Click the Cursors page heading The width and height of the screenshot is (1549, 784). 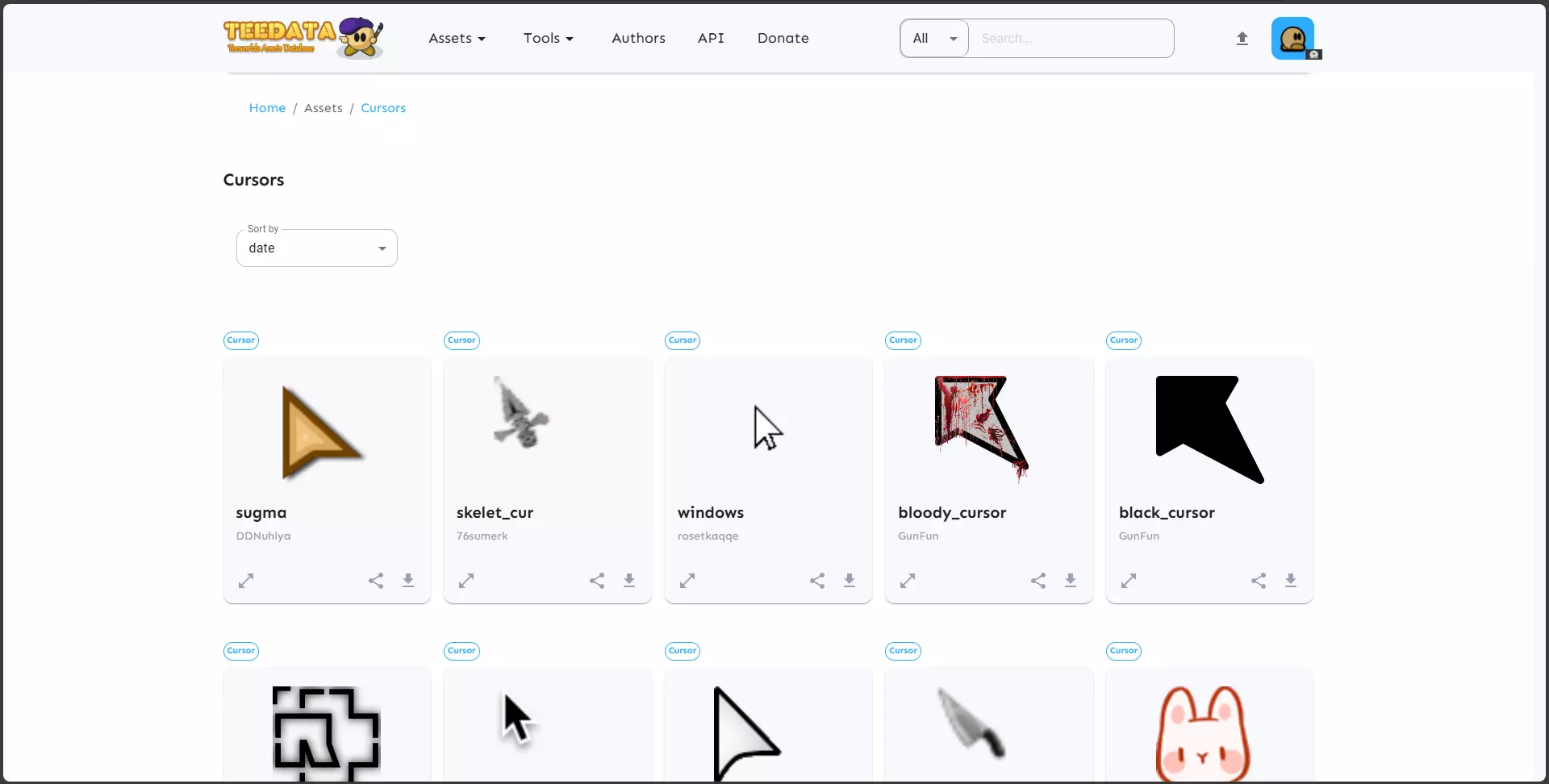[x=253, y=180]
